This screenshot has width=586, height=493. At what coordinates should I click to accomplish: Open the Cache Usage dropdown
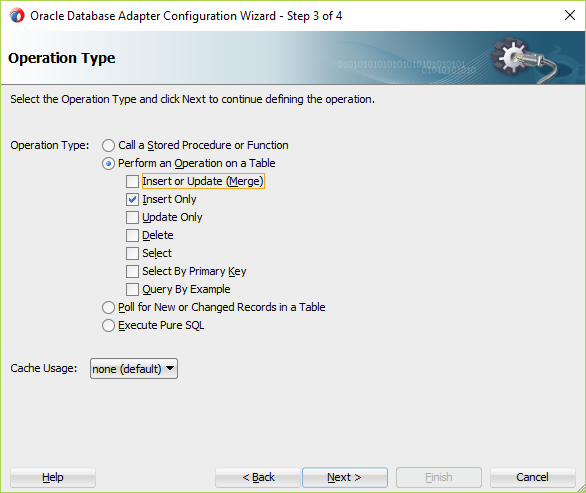[134, 369]
